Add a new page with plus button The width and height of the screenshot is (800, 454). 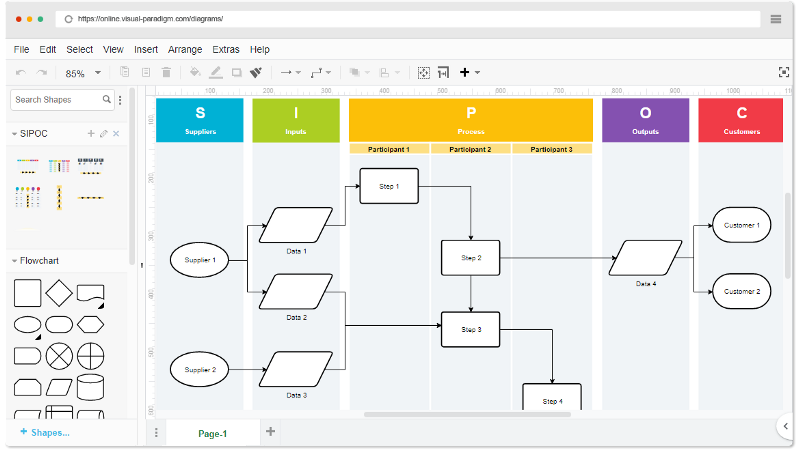click(271, 432)
